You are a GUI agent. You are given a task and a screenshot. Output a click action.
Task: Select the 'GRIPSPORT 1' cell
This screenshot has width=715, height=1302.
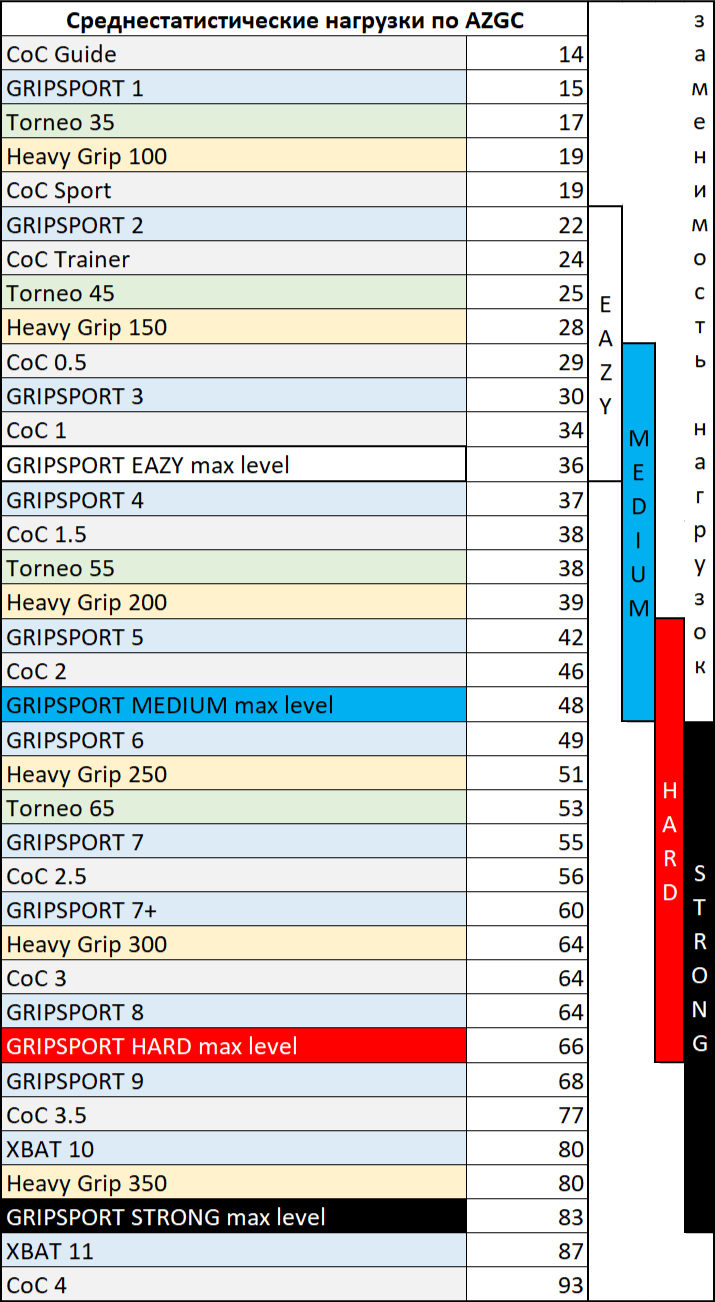[234, 88]
